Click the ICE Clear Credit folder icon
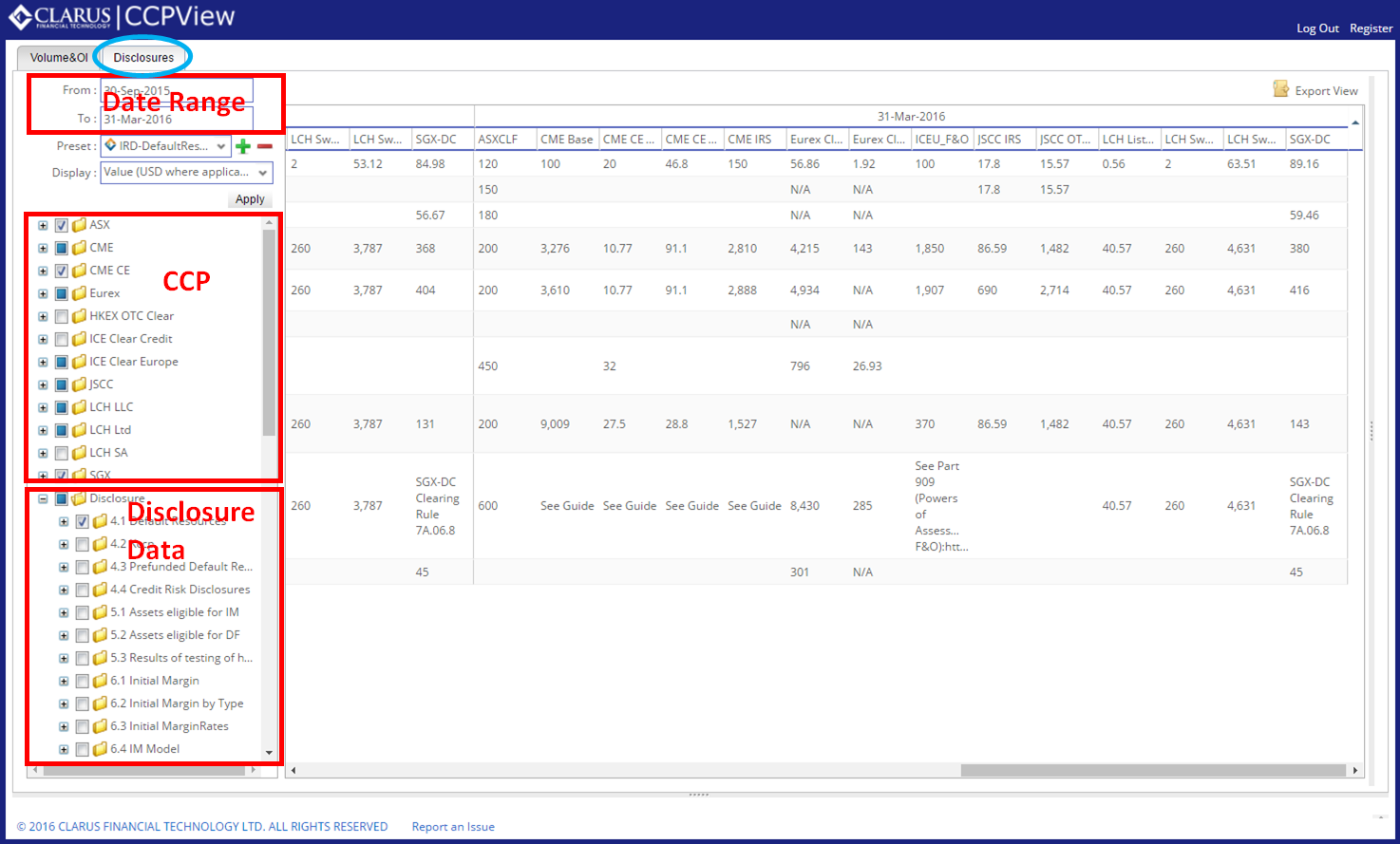This screenshot has height=844, width=1400. [x=80, y=339]
